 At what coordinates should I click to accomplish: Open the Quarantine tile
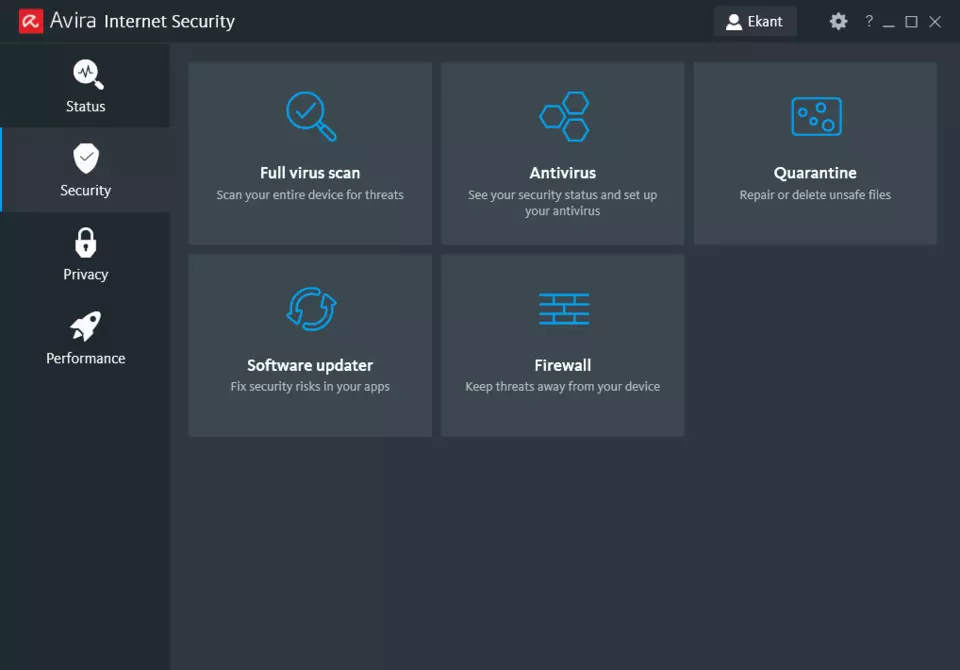(815, 152)
